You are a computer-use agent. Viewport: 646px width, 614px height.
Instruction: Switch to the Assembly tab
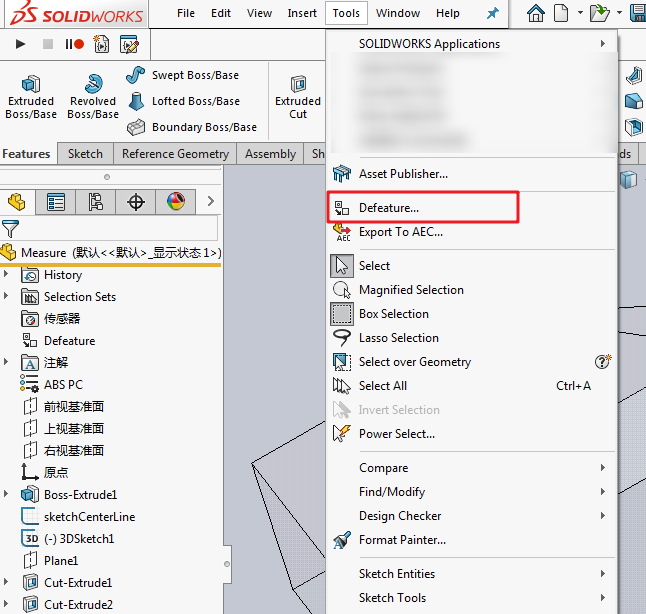tap(270, 154)
